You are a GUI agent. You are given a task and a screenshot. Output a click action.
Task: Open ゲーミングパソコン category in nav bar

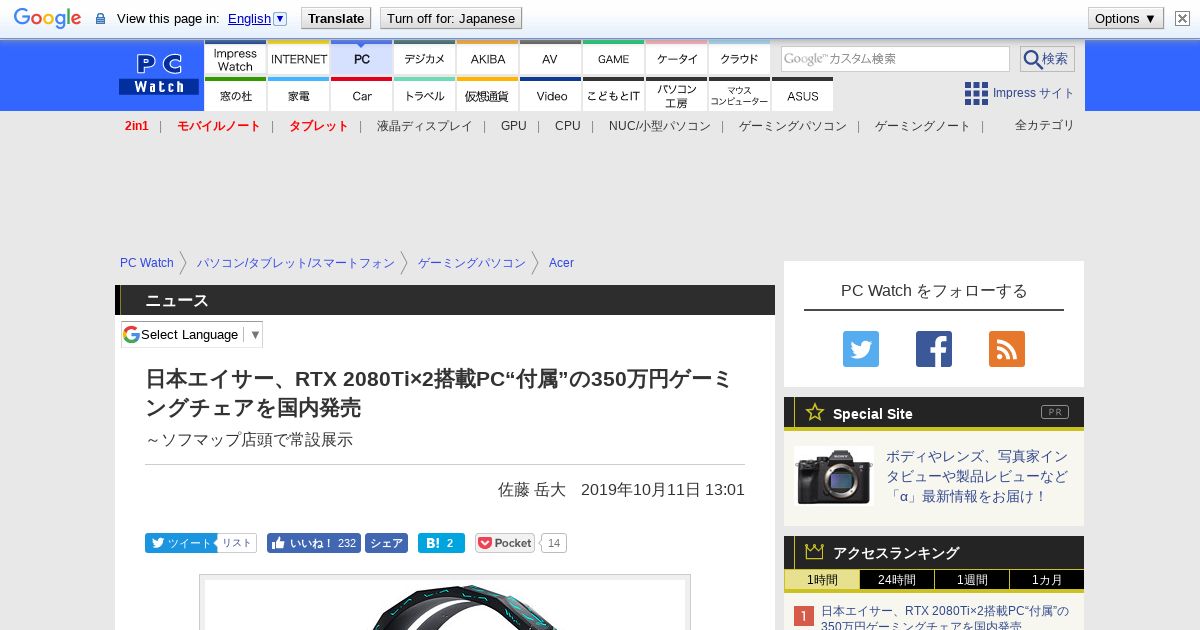(793, 126)
